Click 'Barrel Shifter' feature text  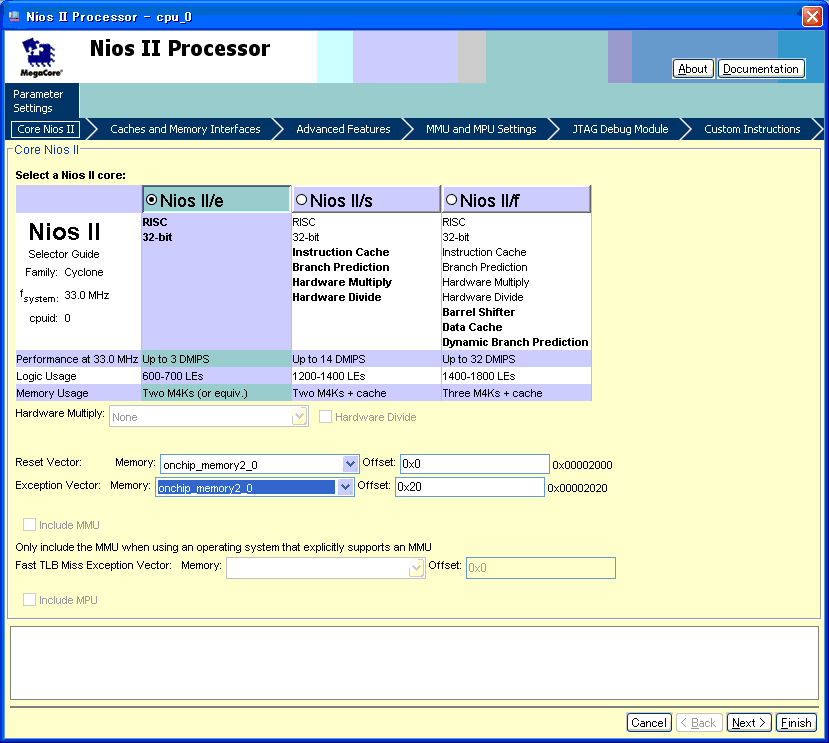click(478, 312)
